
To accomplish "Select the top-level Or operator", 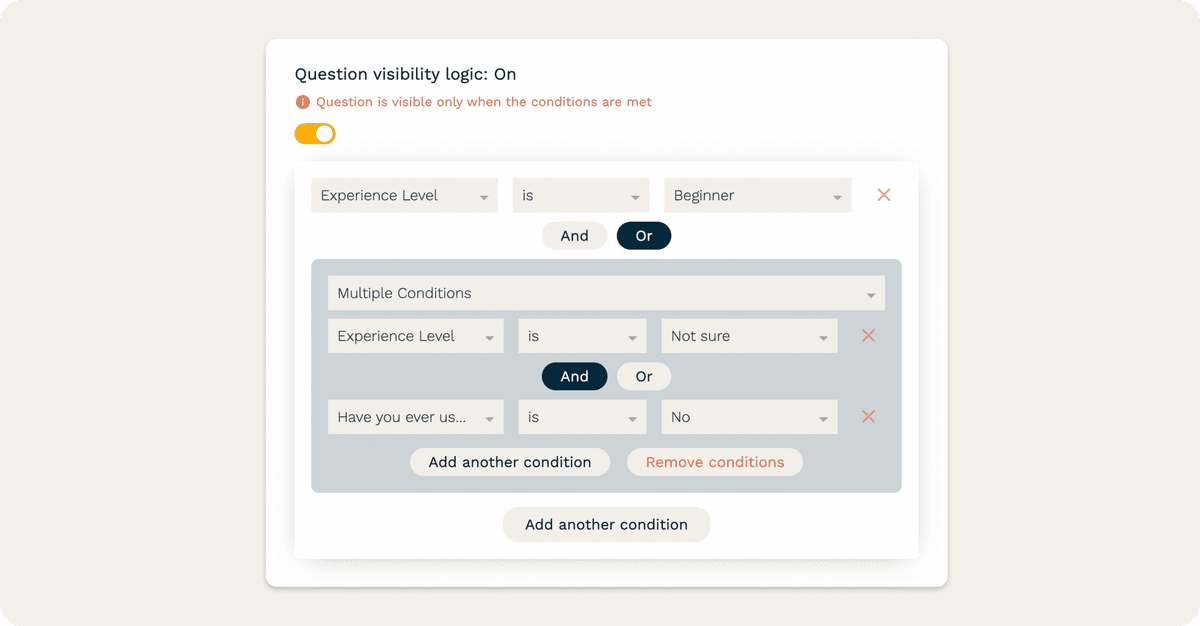I will point(644,236).
